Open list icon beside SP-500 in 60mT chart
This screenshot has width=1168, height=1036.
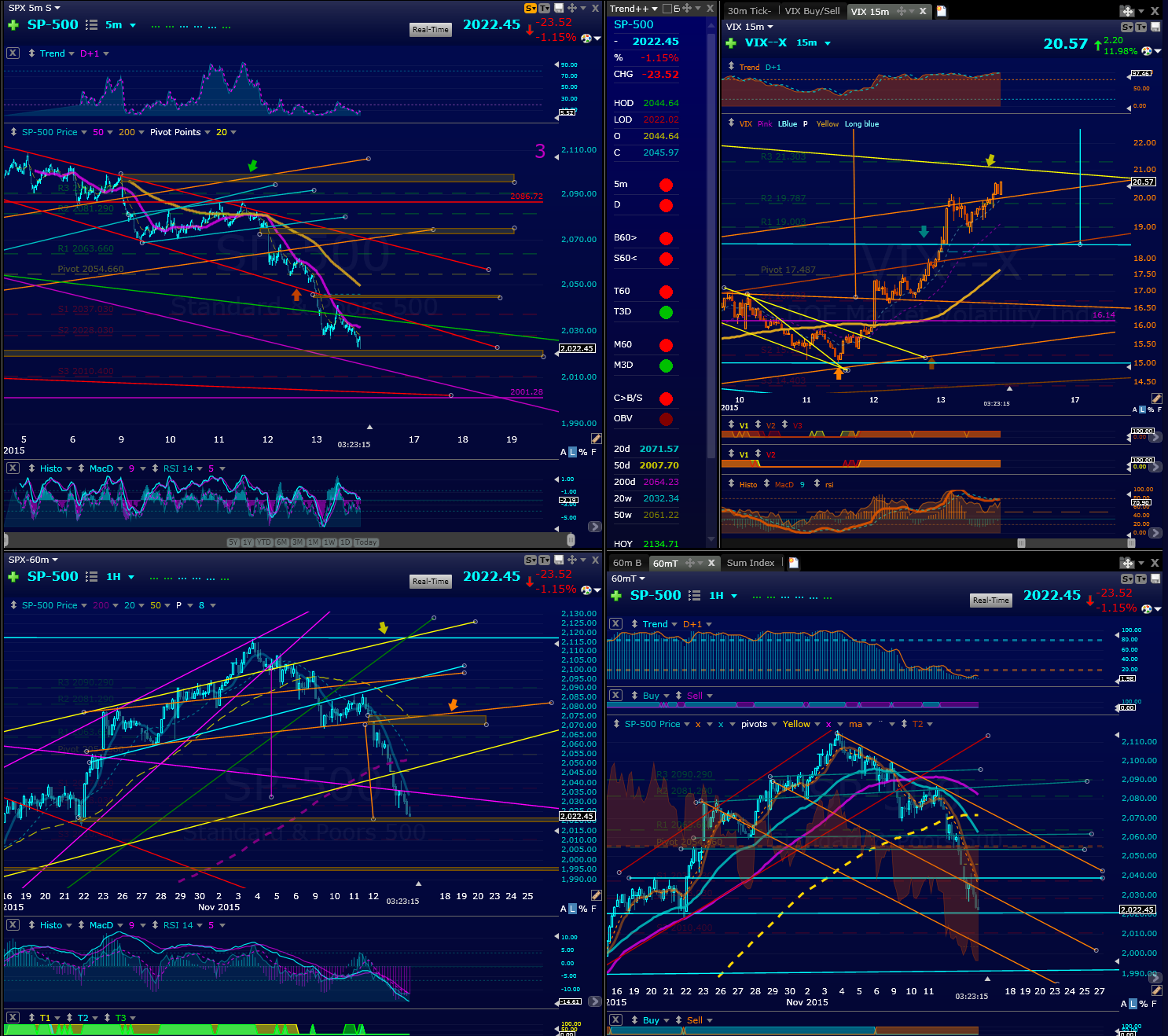tap(694, 596)
